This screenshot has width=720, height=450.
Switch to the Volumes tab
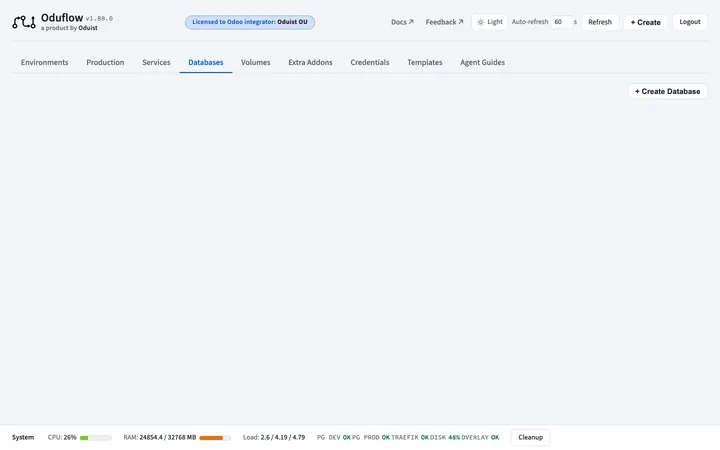256,62
